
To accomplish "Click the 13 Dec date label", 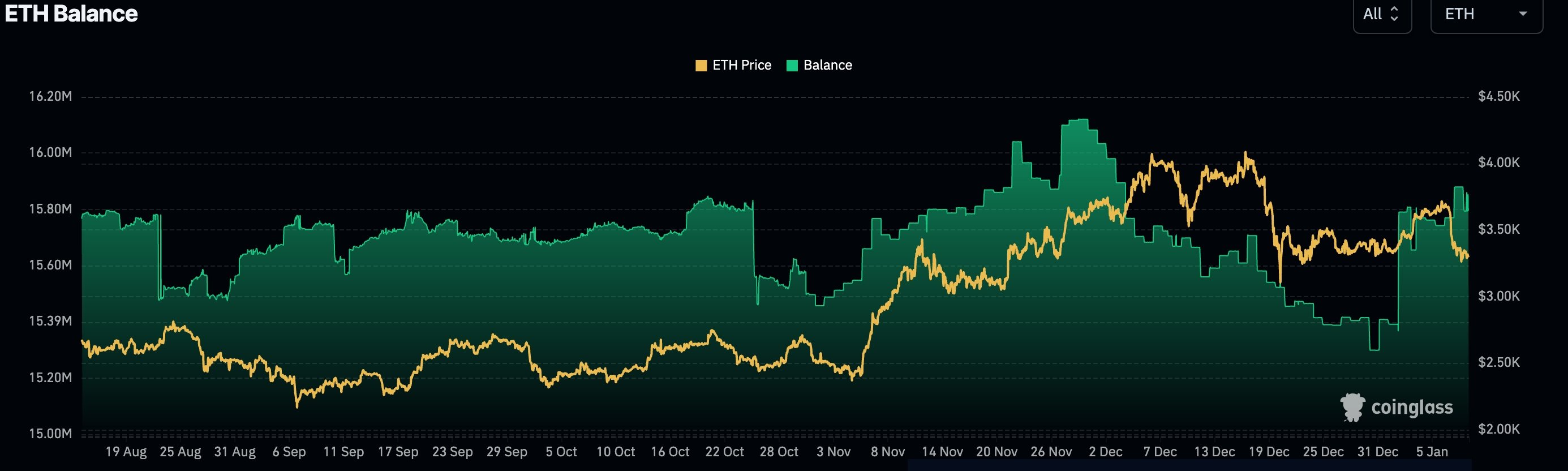I will 1214,452.
